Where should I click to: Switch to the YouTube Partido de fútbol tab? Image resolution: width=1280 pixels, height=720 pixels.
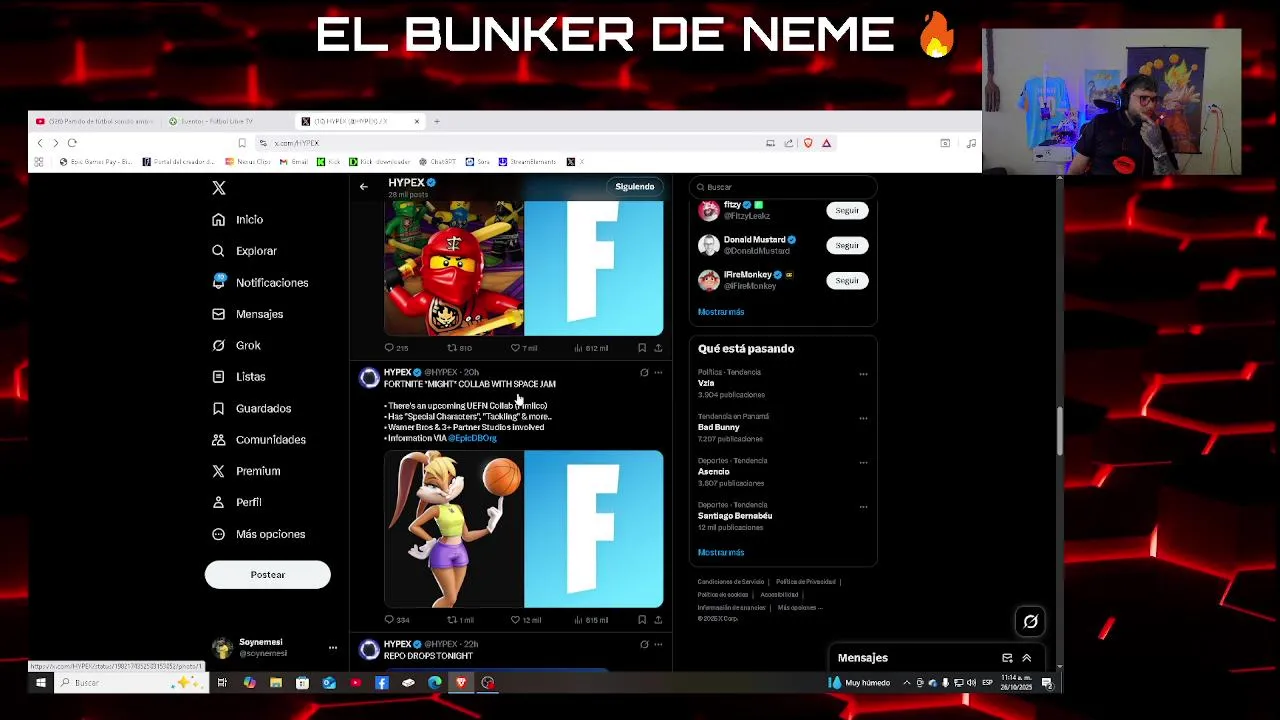(x=95, y=121)
